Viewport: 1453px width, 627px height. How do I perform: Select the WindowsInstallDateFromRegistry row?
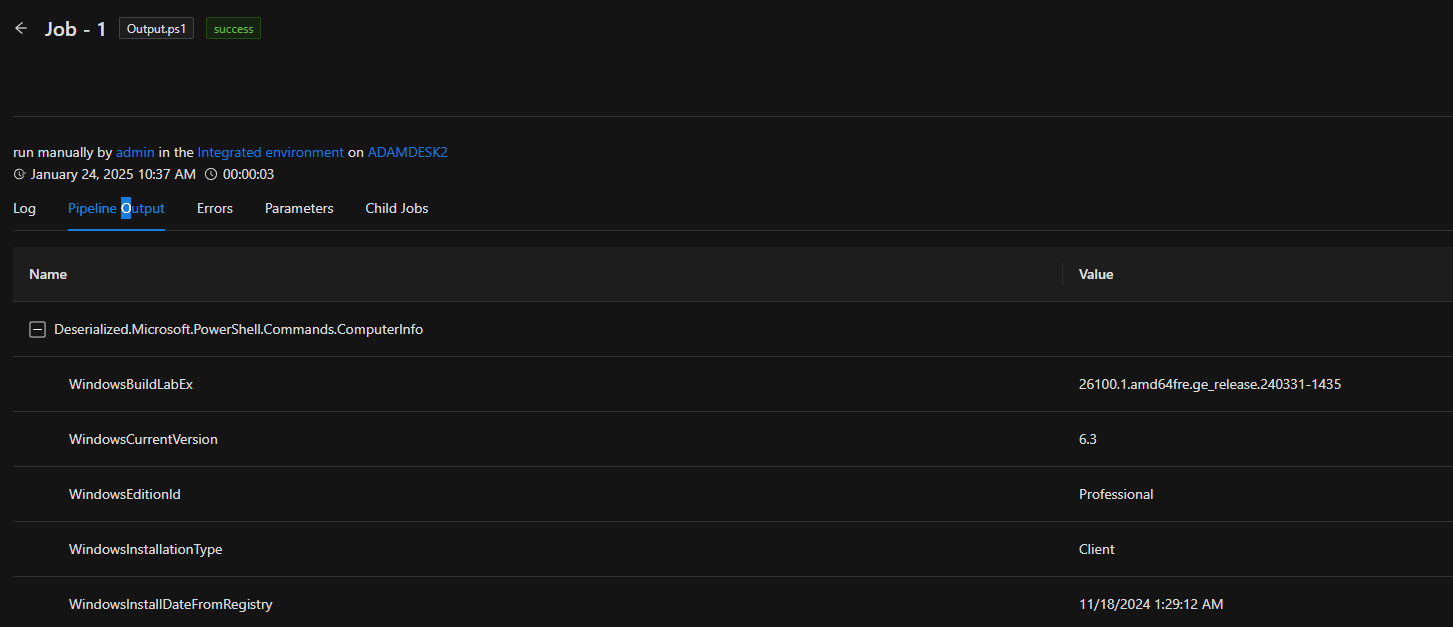point(171,604)
